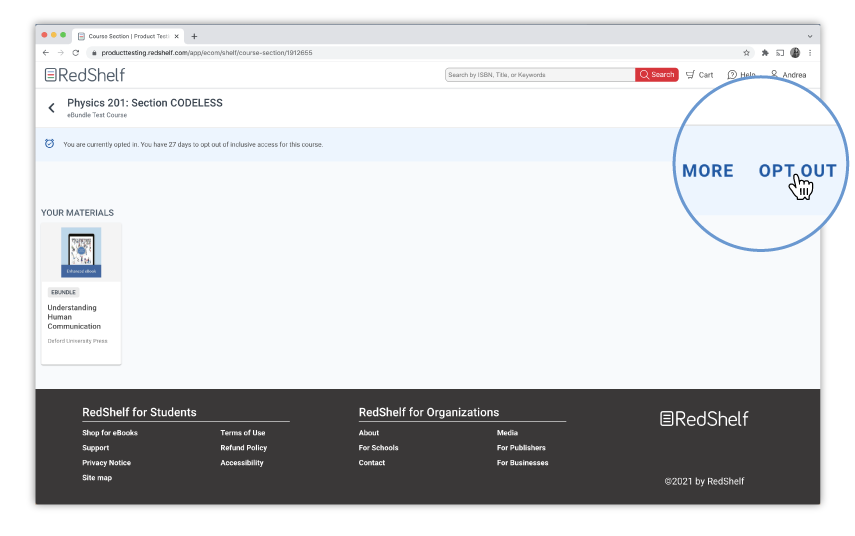Click the Search by ISBN, Title, or Keywords field
This screenshot has height=536, width=855.
click(x=540, y=75)
